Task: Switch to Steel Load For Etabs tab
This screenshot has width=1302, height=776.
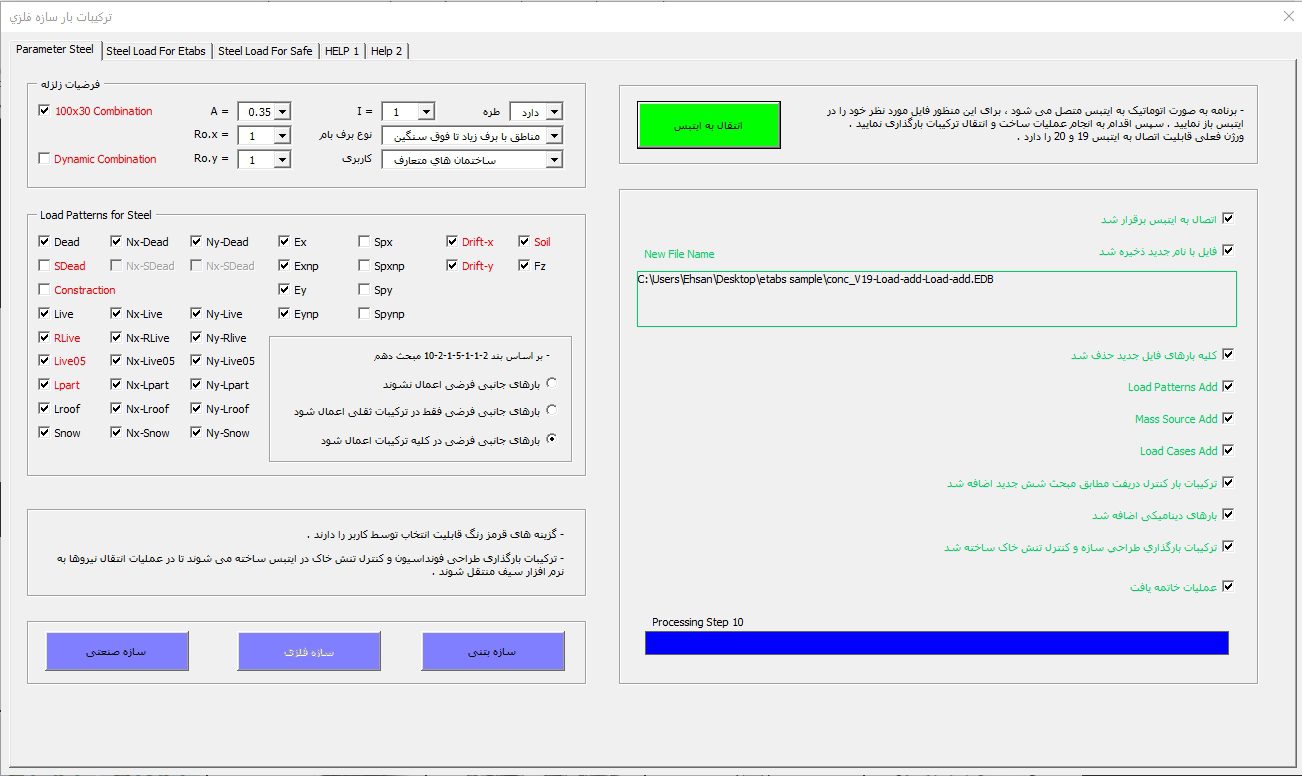Action: click(x=155, y=51)
